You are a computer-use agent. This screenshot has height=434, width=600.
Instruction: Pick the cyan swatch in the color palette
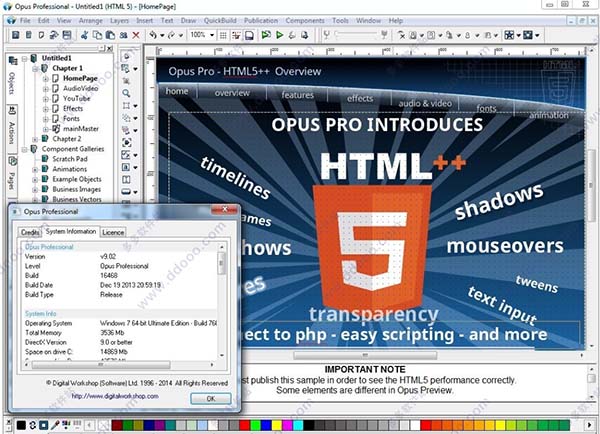point(298,425)
